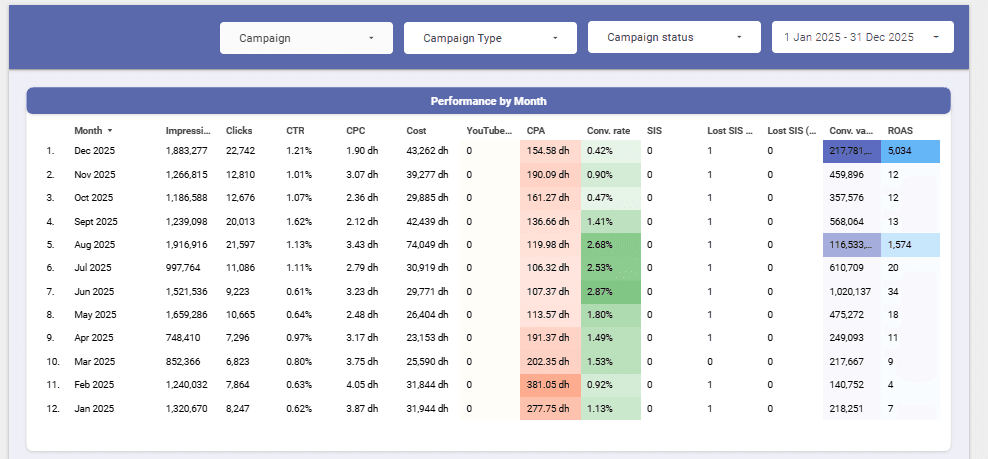Screen dimensions: 988x459
Task: Select the Dec 2025 month cell
Action: coord(94,151)
